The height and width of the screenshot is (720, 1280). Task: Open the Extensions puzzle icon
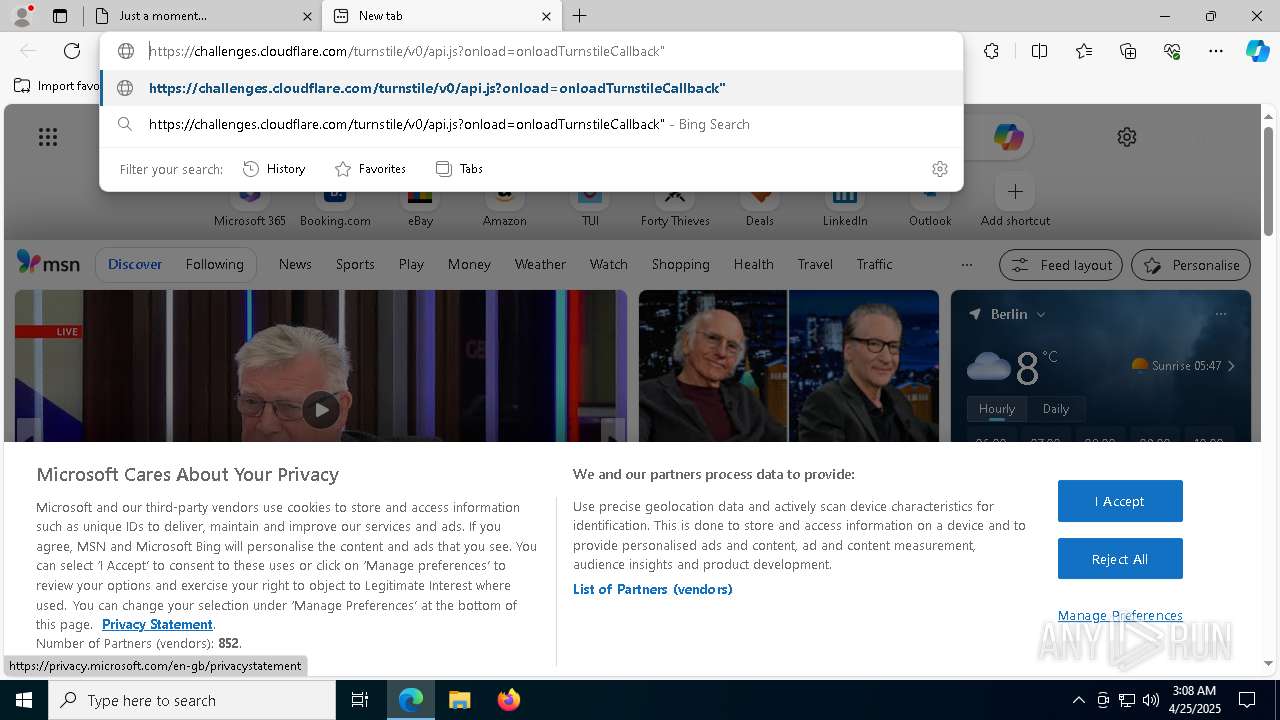click(x=991, y=51)
